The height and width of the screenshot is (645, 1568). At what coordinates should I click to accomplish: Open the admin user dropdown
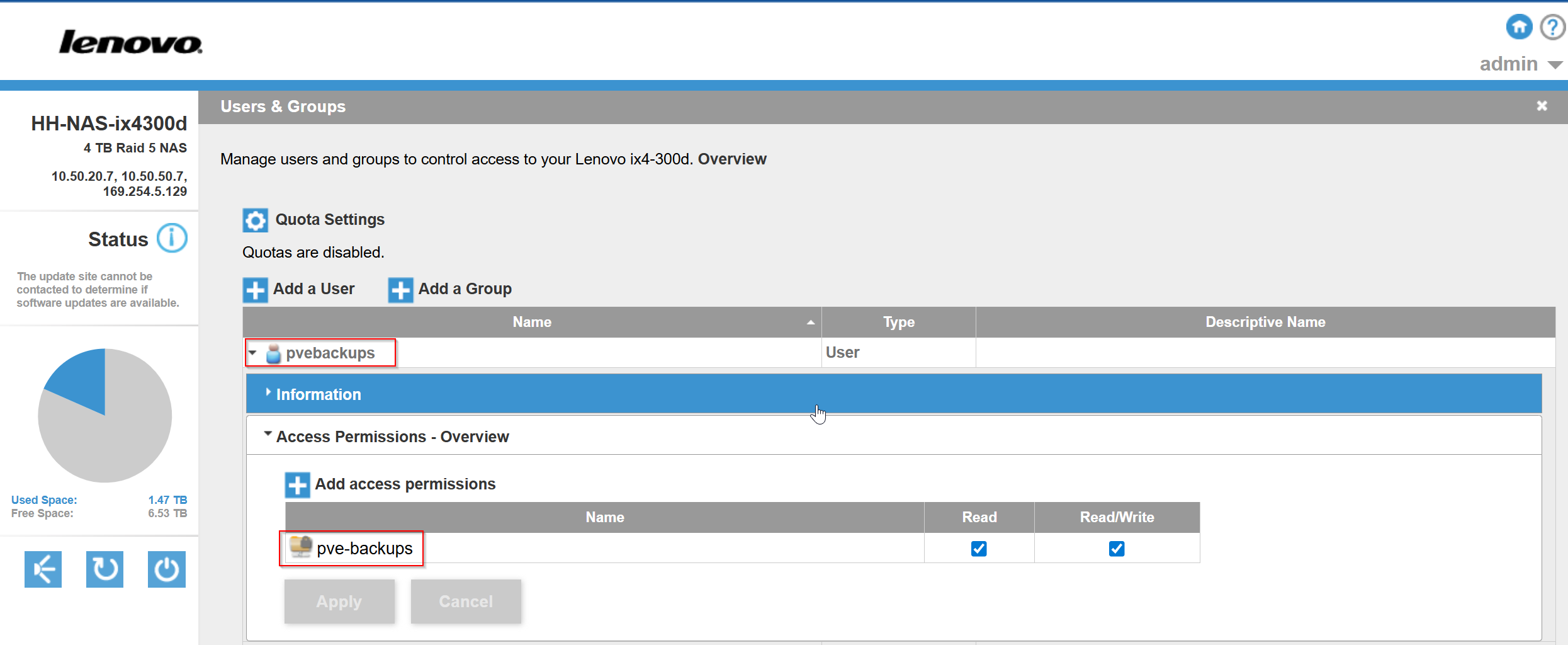pos(1520,64)
